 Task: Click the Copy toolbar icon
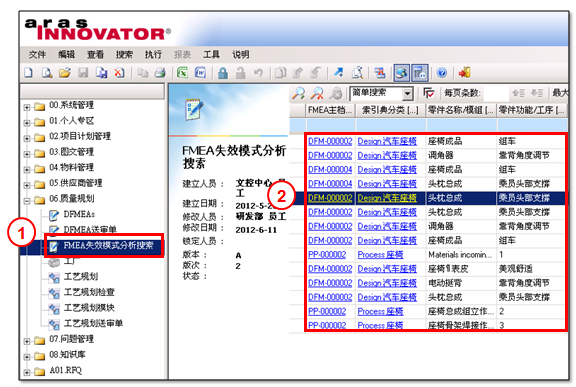[142, 72]
